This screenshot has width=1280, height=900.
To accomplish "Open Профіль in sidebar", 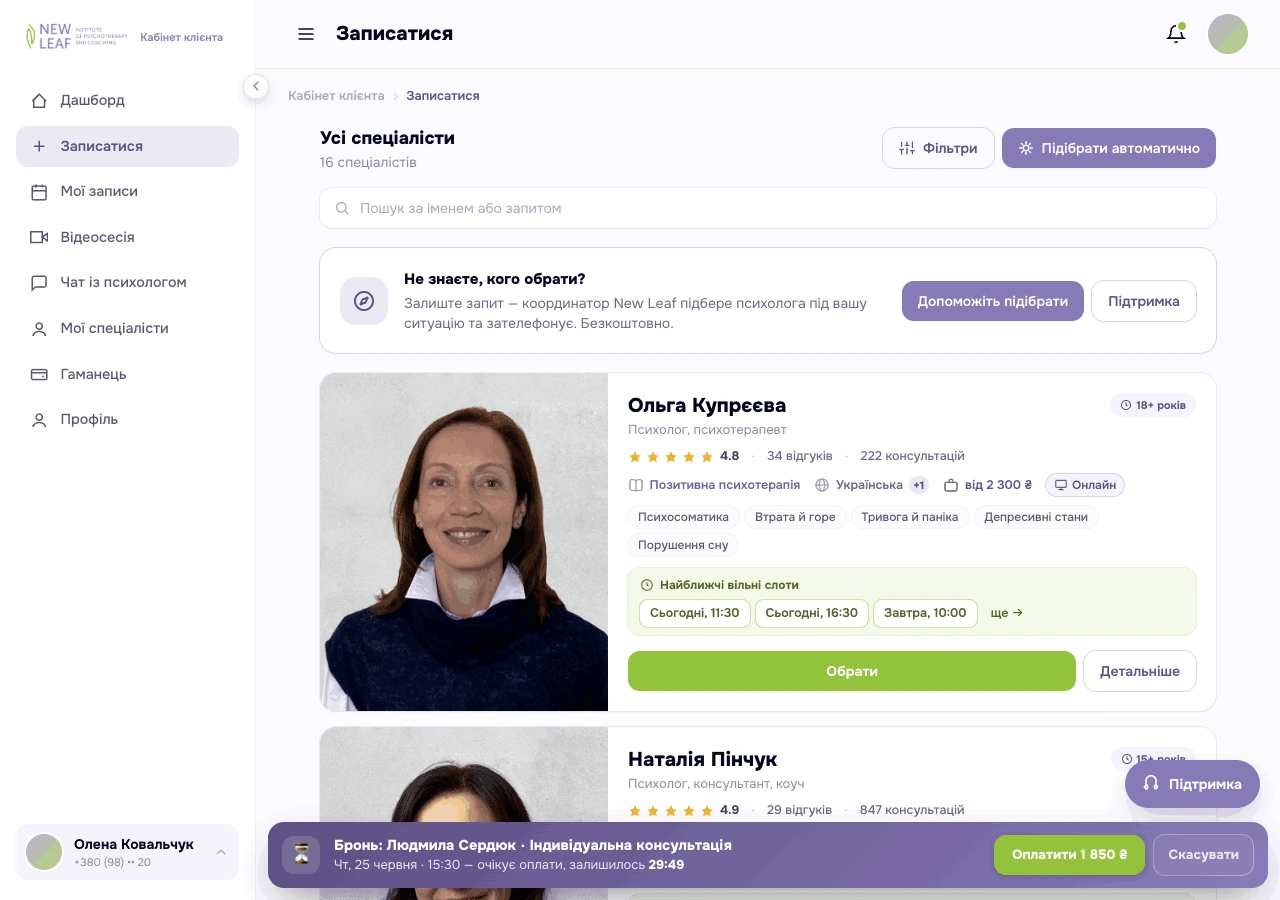I will (127, 420).
